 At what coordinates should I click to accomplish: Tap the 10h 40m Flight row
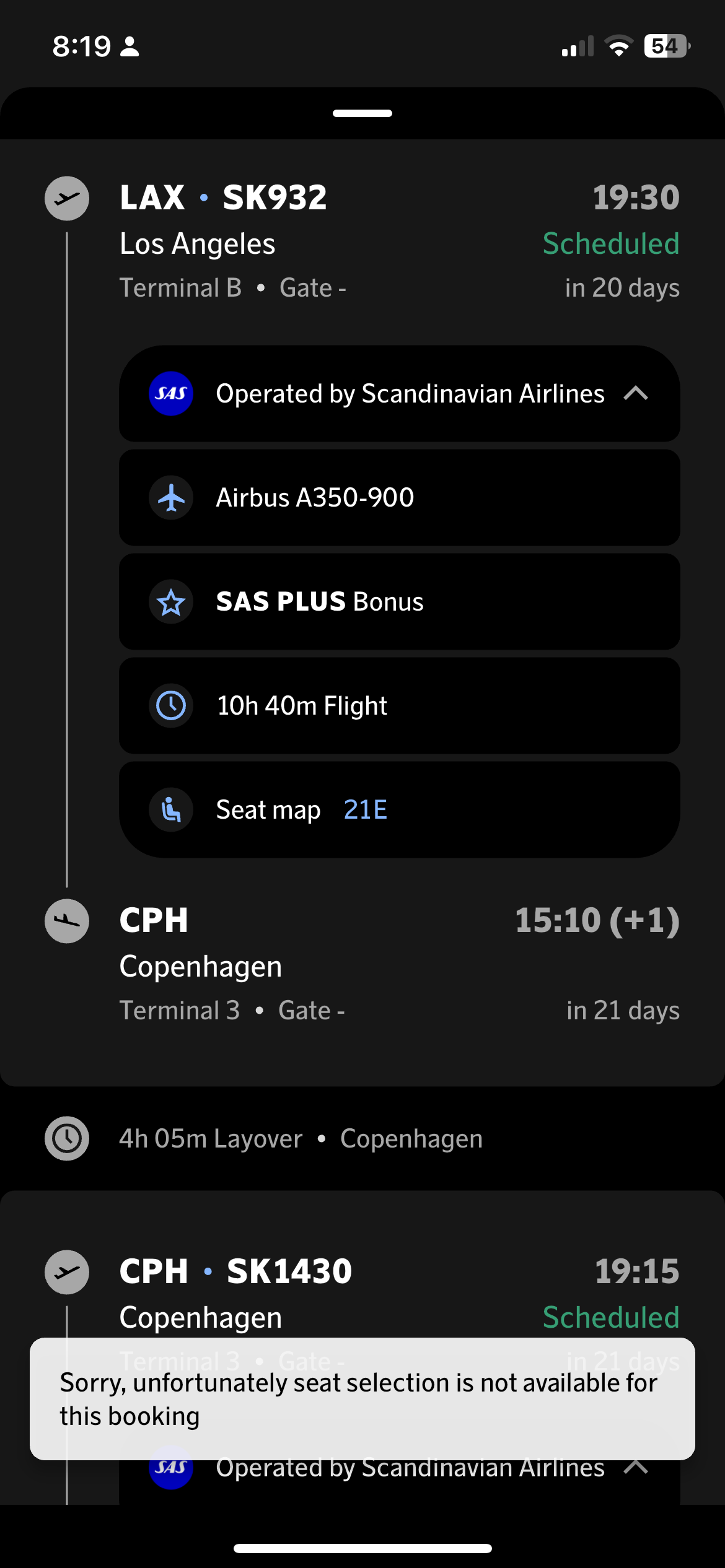399,706
